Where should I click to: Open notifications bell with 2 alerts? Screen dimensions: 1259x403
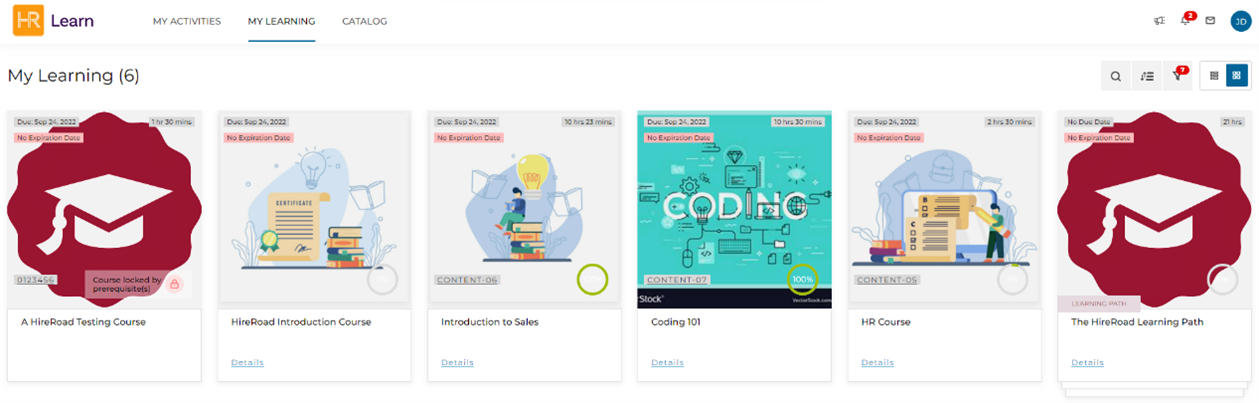point(1186,20)
